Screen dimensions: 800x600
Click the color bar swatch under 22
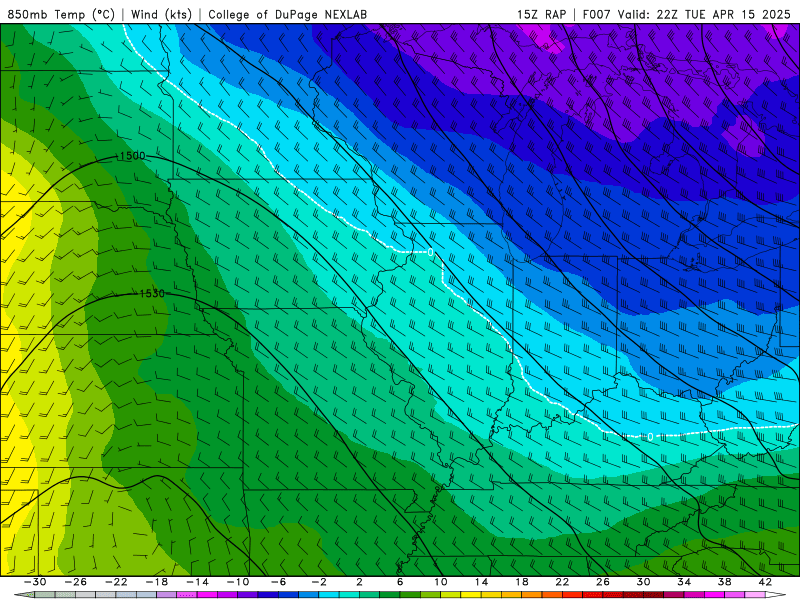572,595
